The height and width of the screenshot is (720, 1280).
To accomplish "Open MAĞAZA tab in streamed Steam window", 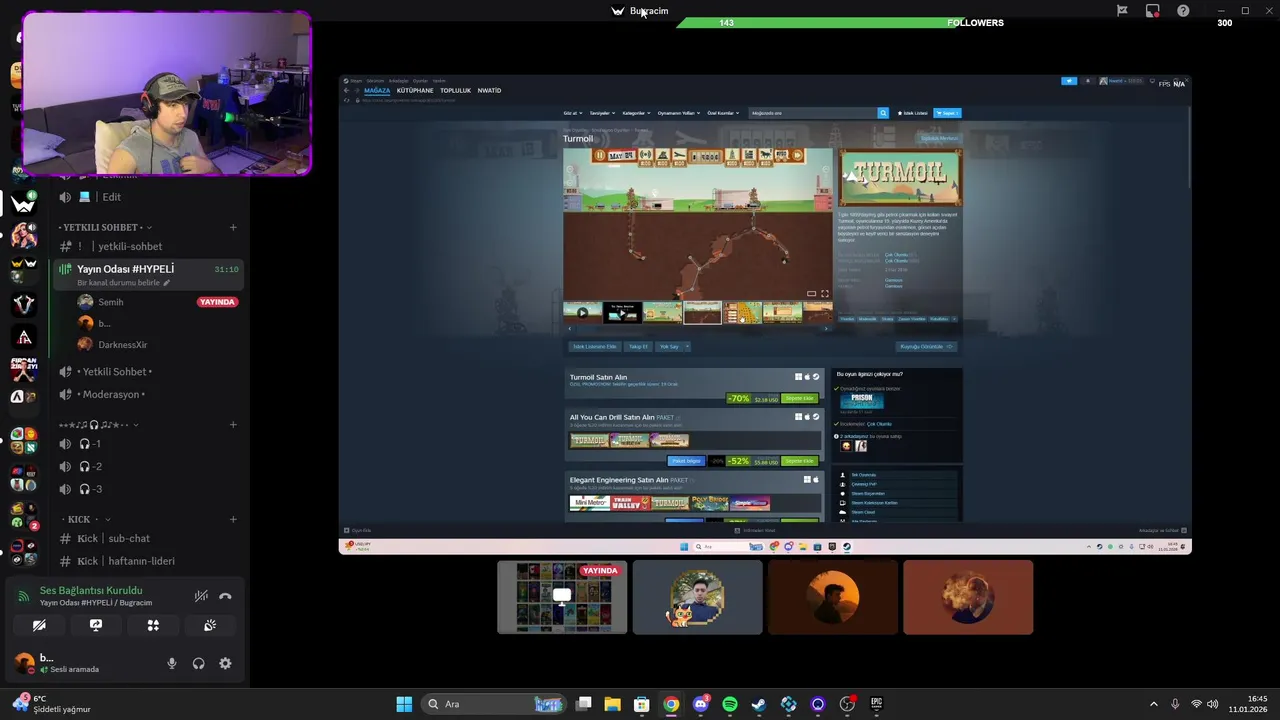I will pyautogui.click(x=377, y=91).
